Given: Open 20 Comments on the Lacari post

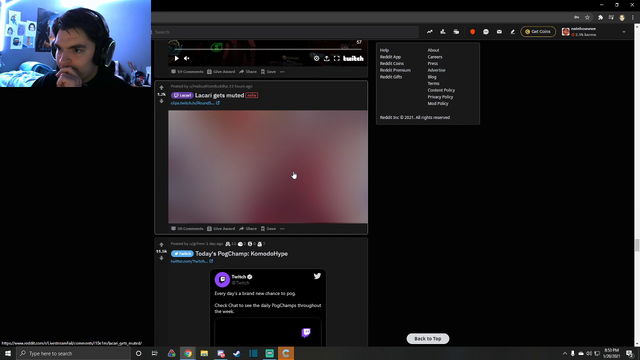Looking at the screenshot, I should [x=187, y=229].
